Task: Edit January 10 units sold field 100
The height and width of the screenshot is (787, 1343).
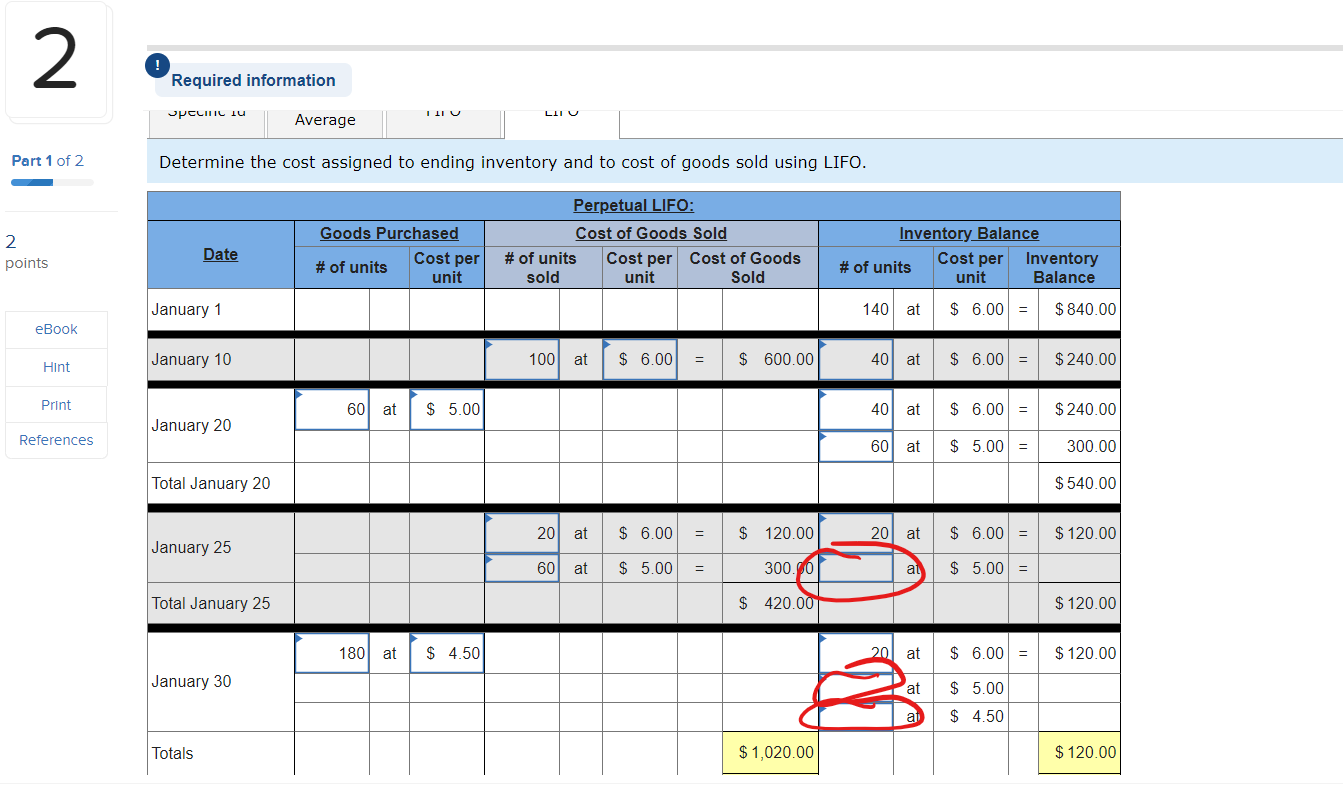Action: (522, 359)
